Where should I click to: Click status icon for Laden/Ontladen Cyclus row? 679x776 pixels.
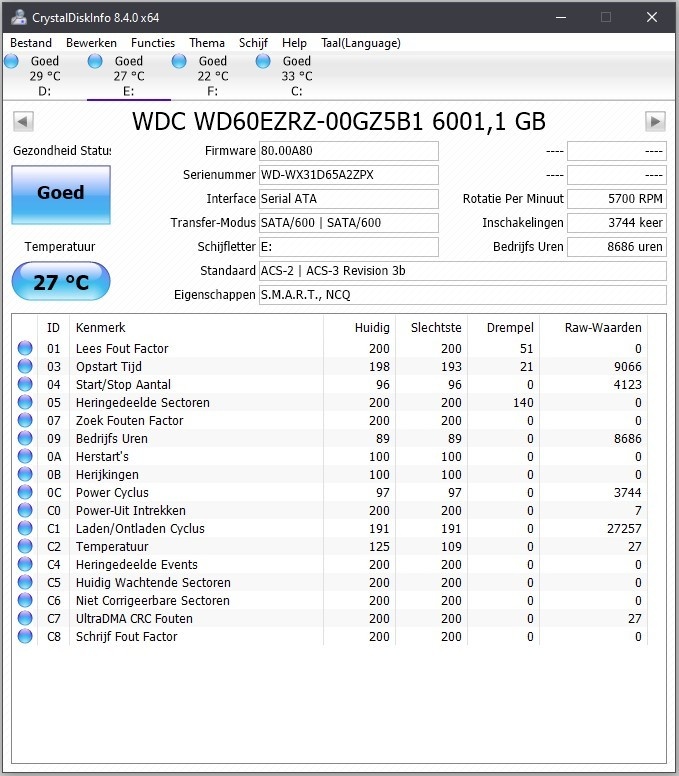tap(25, 528)
